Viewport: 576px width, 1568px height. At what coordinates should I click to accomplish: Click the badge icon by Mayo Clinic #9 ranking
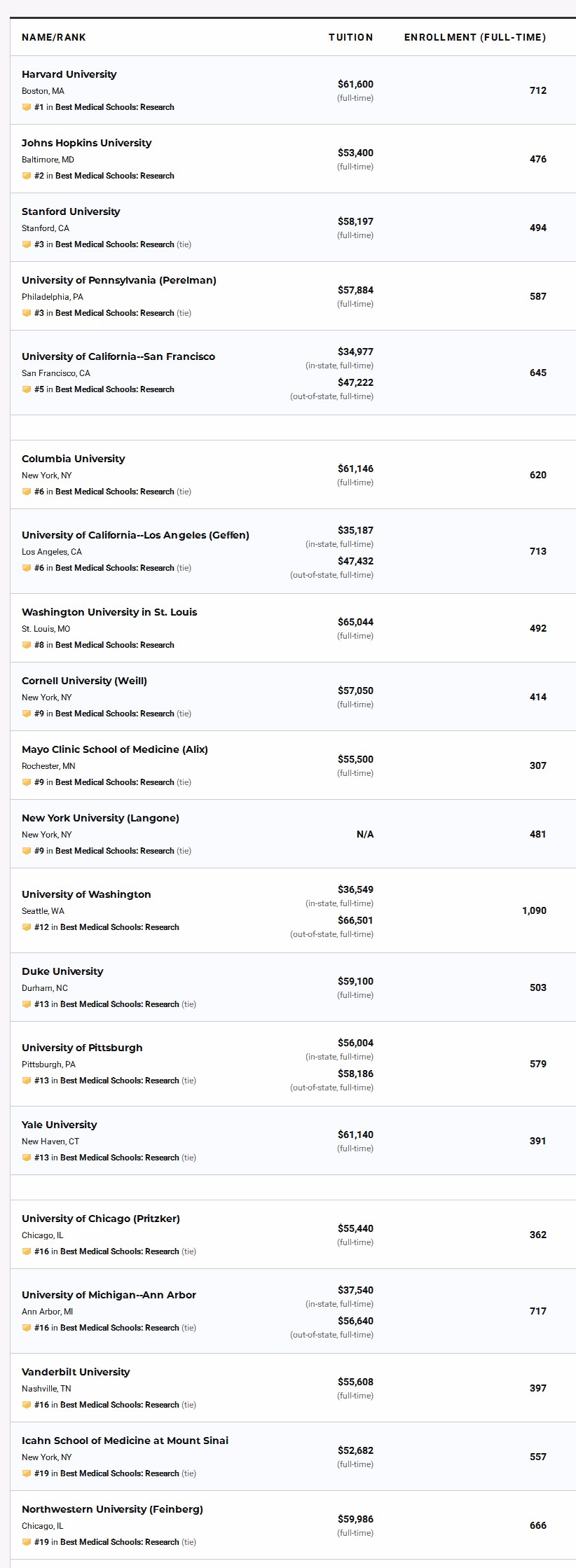[x=27, y=782]
